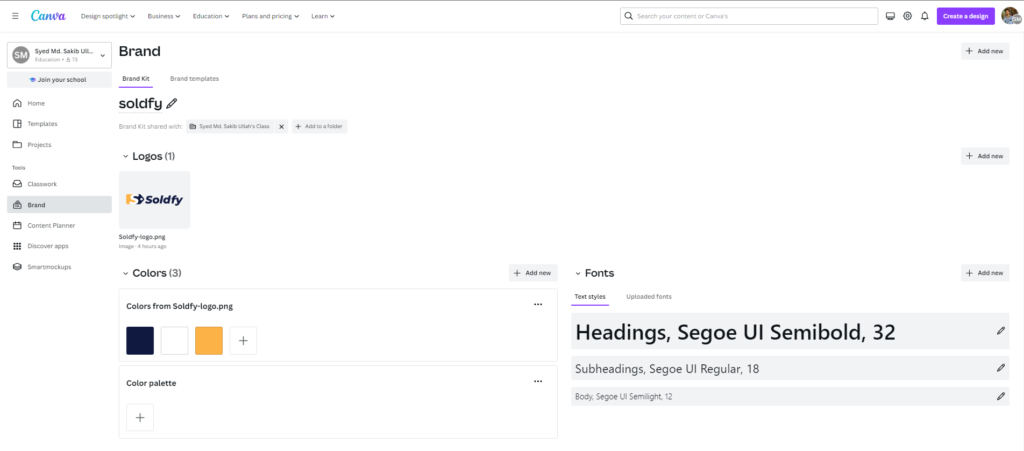
Task: Expand the Education menu
Action: [x=211, y=16]
